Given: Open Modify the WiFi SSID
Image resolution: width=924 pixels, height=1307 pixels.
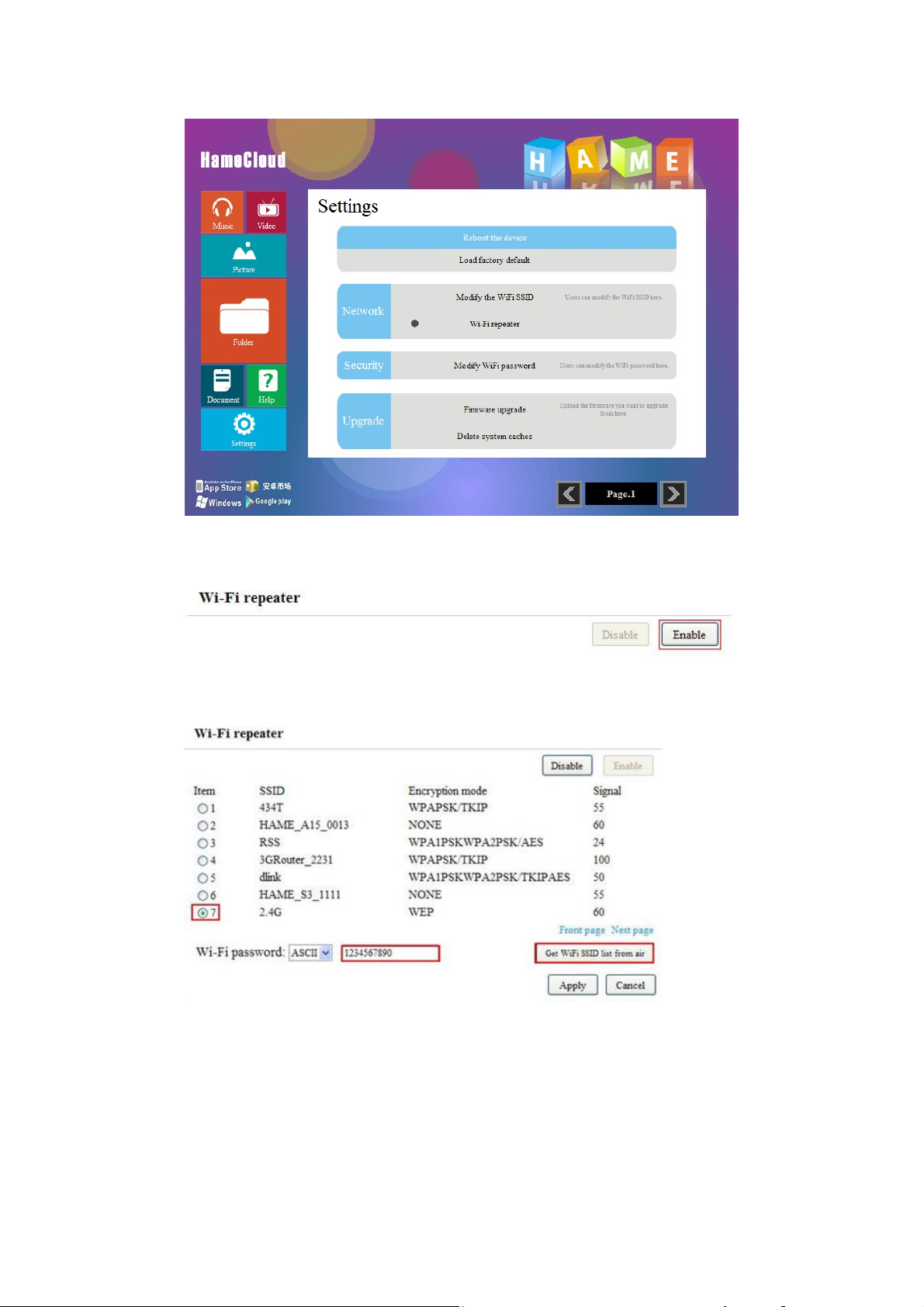Looking at the screenshot, I should pos(495,297).
